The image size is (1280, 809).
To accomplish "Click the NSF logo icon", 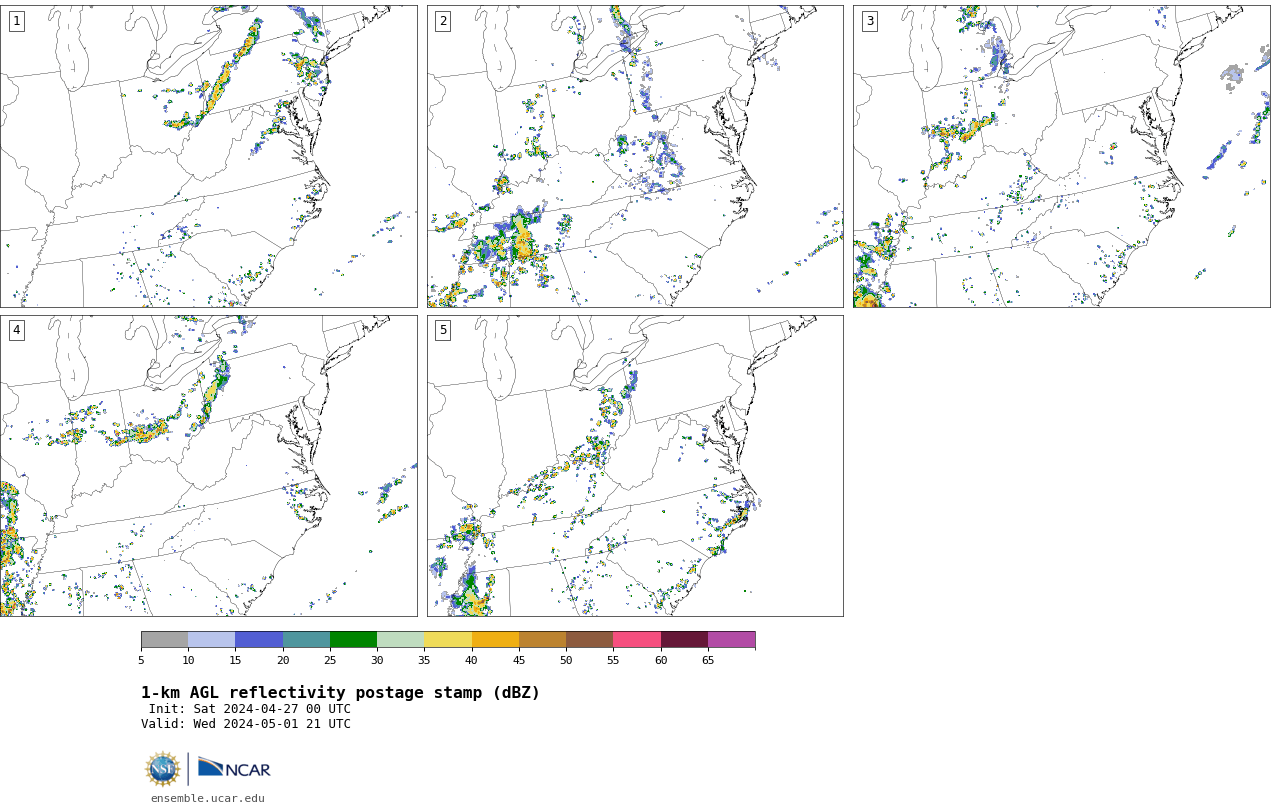I will click(163, 768).
